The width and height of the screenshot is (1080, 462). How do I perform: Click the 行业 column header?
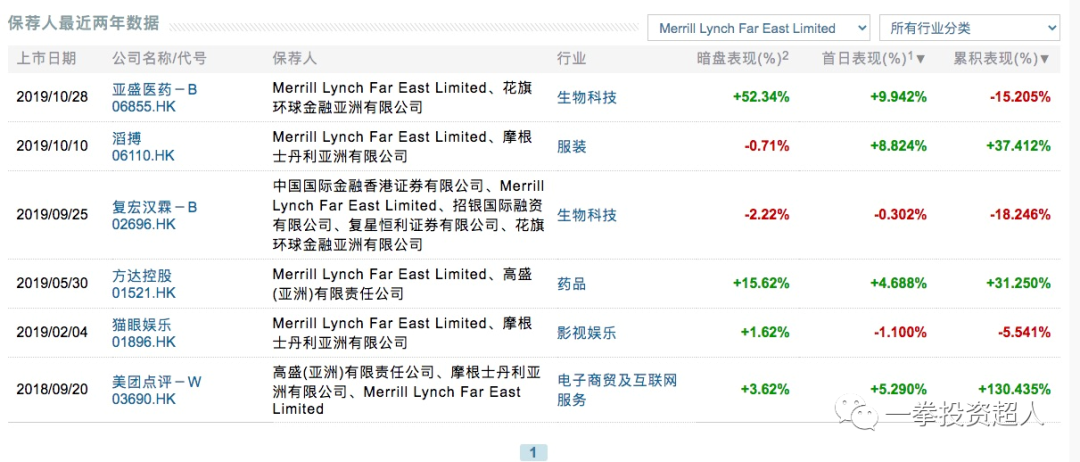(572, 59)
